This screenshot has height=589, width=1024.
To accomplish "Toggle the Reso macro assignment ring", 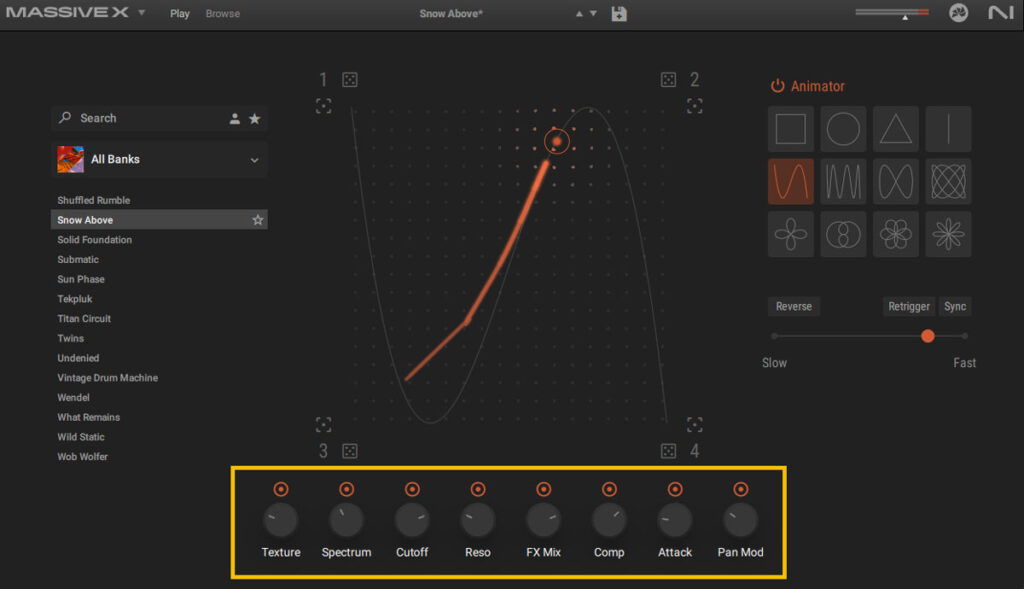I will pyautogui.click(x=478, y=489).
